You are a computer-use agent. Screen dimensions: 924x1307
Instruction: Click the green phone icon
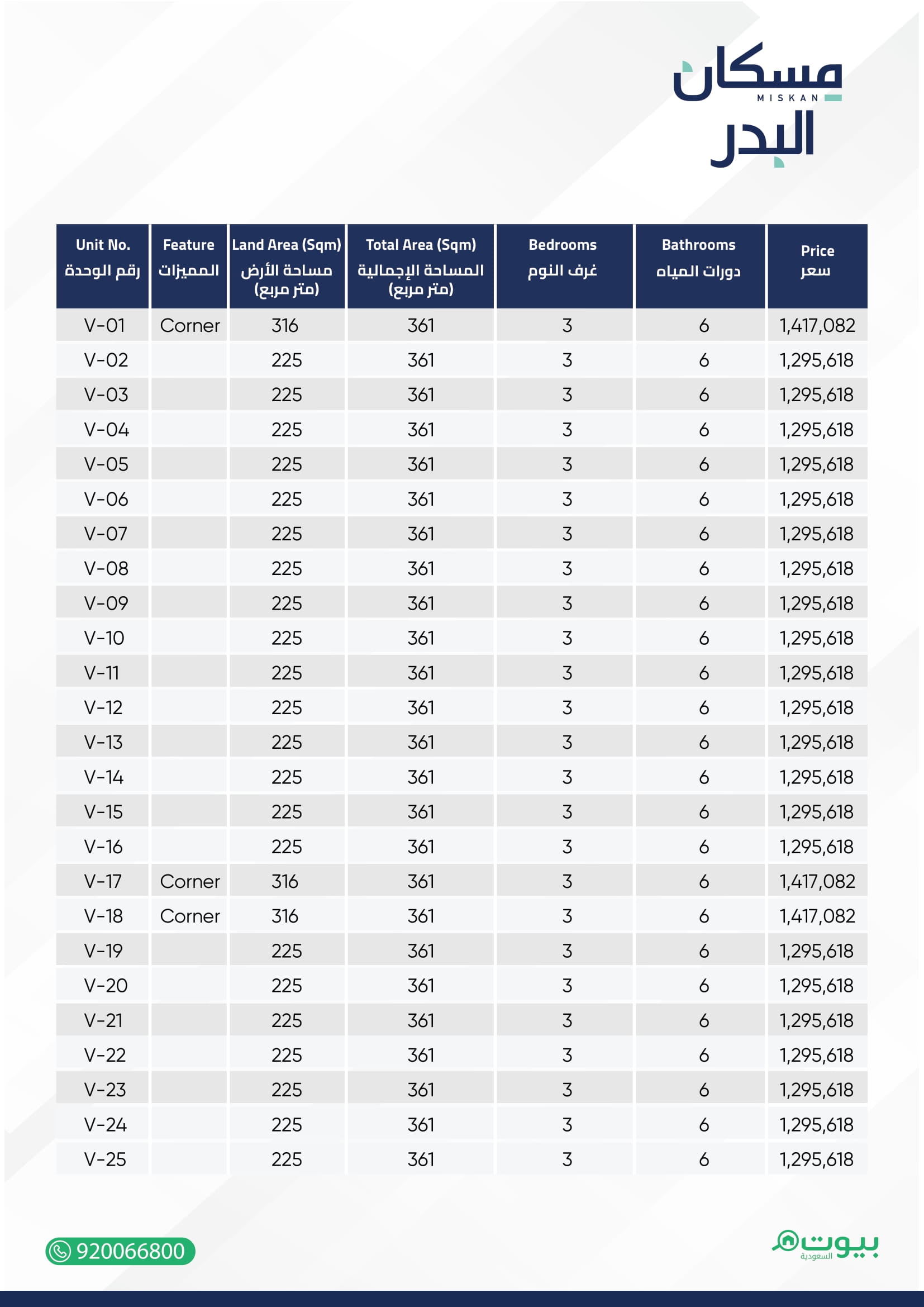60,1251
